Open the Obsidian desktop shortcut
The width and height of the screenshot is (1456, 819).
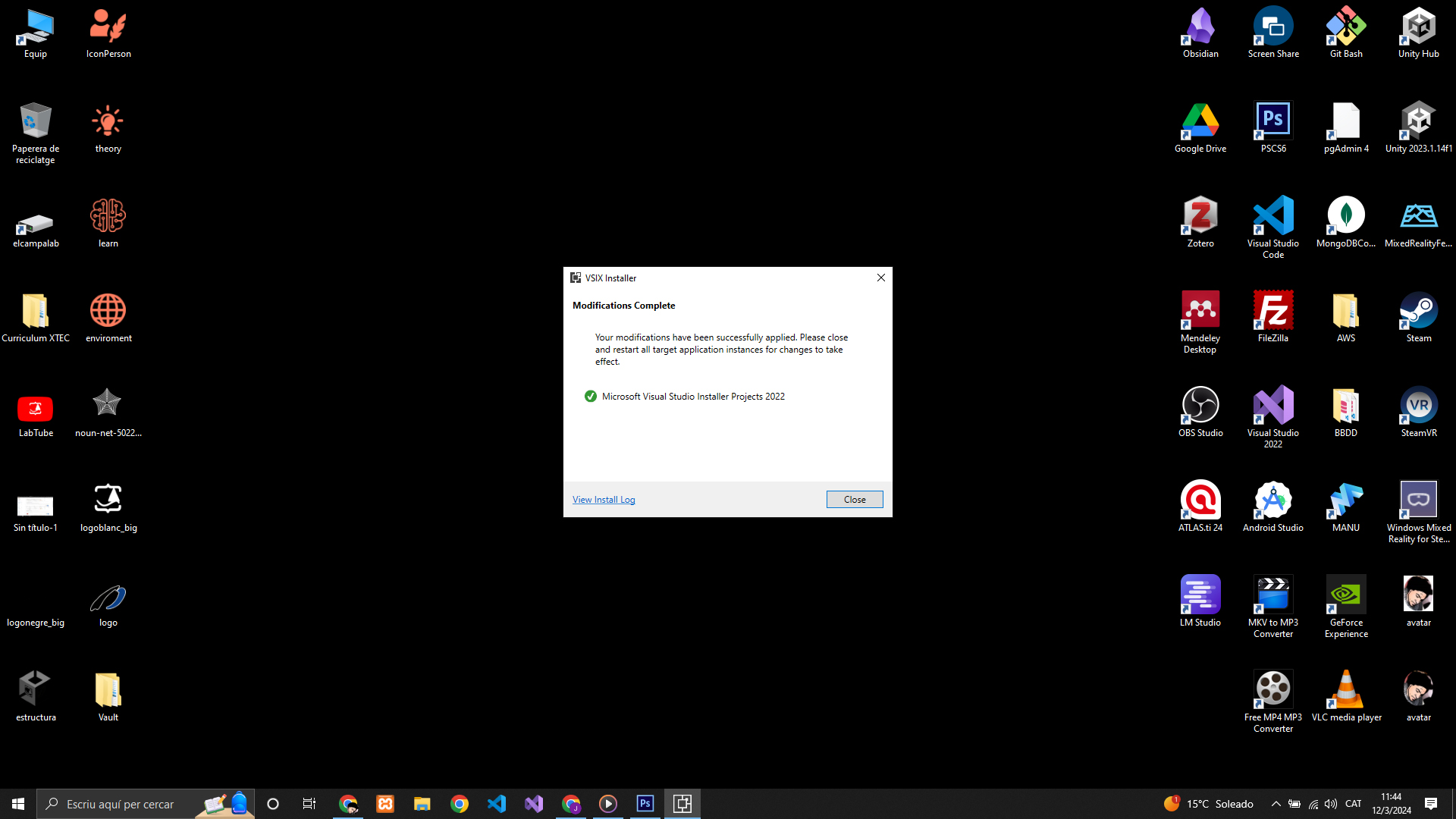tap(1200, 33)
